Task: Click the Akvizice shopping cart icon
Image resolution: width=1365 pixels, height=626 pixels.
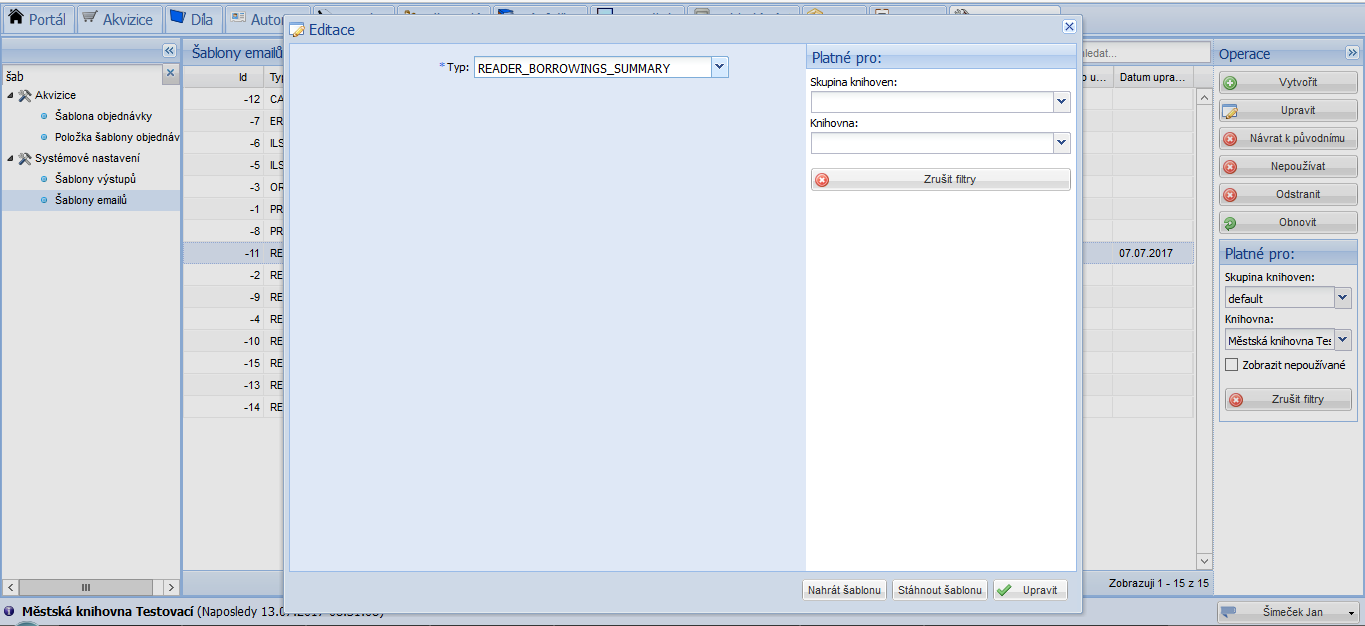Action: [x=90, y=19]
